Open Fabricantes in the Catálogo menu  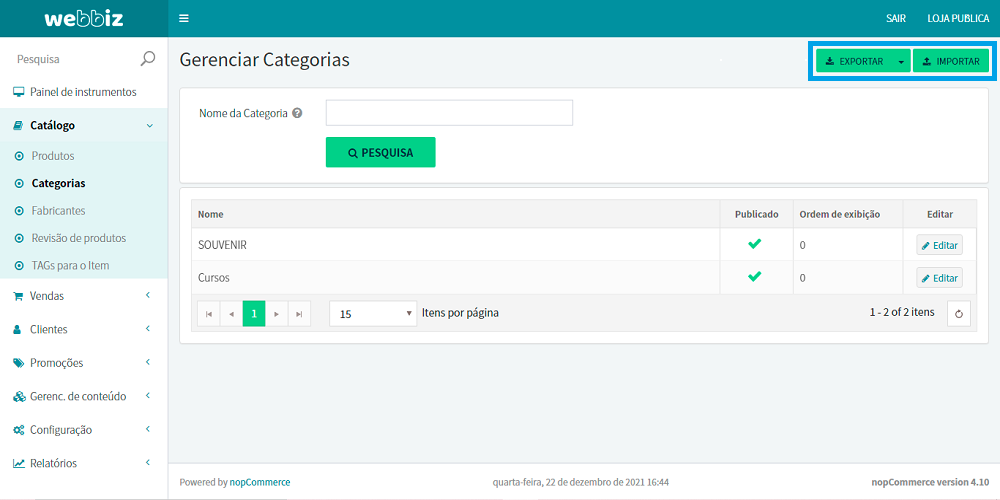pos(58,211)
